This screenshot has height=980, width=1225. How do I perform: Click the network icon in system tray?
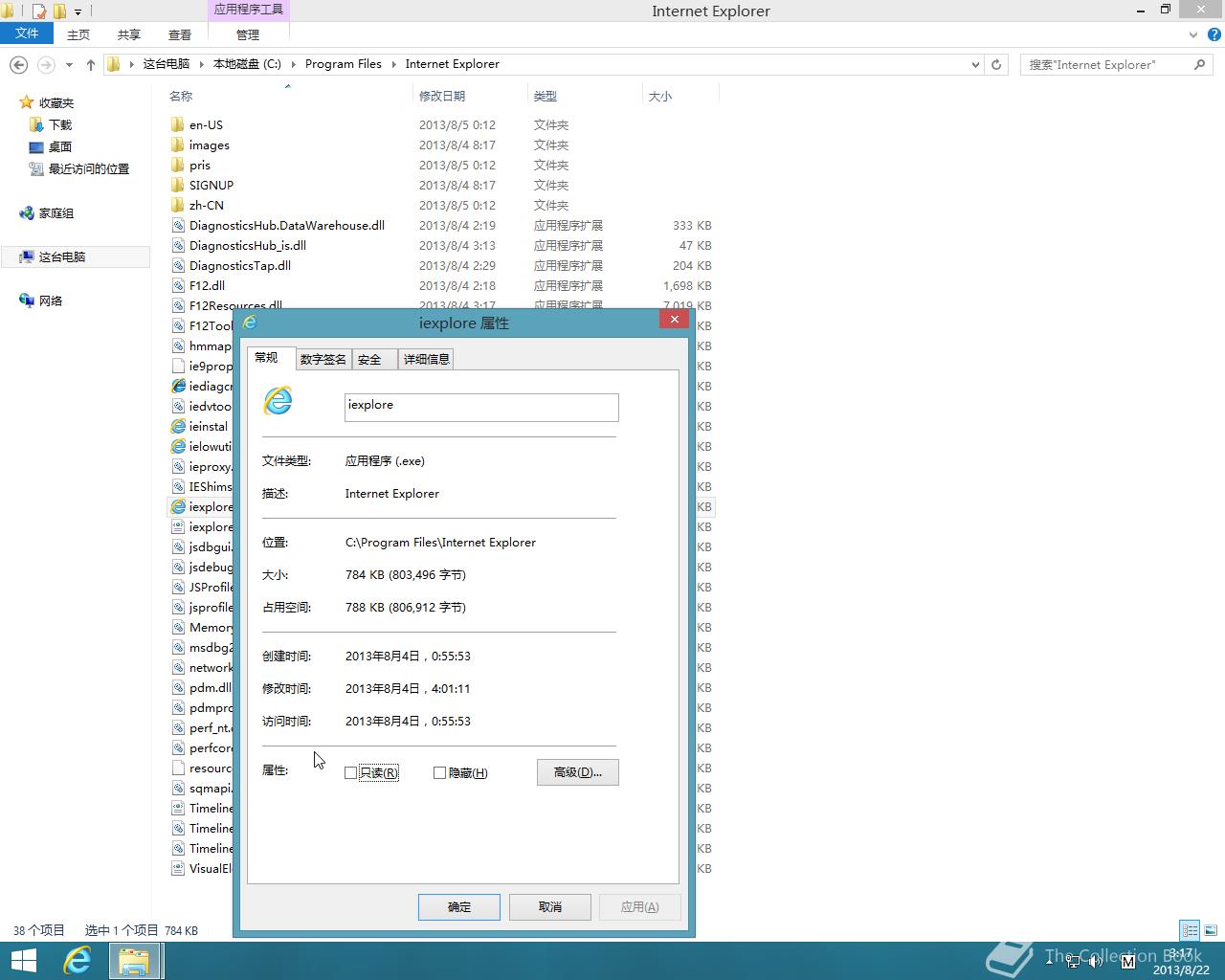coord(1073,961)
